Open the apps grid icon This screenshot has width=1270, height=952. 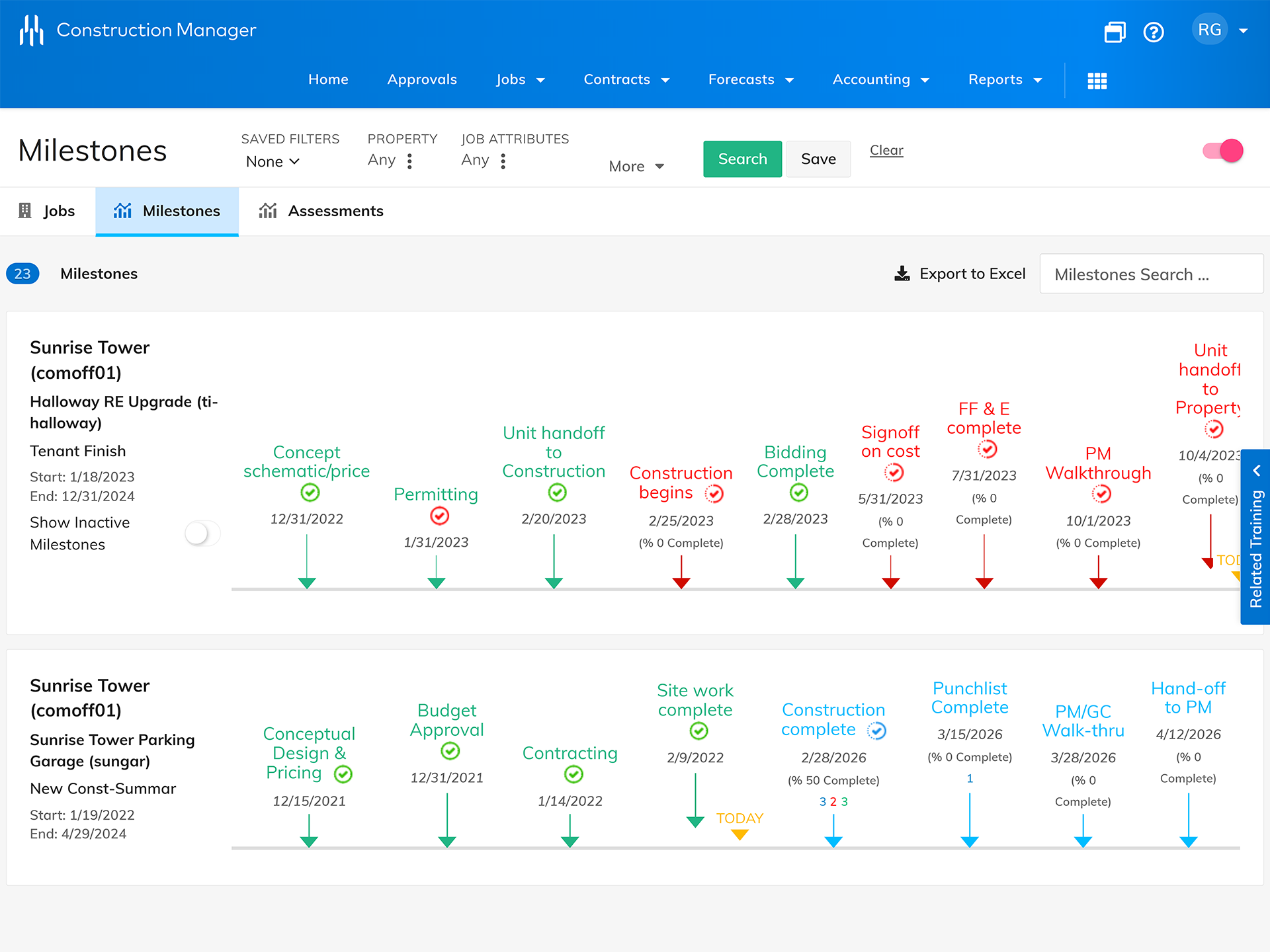(1097, 81)
